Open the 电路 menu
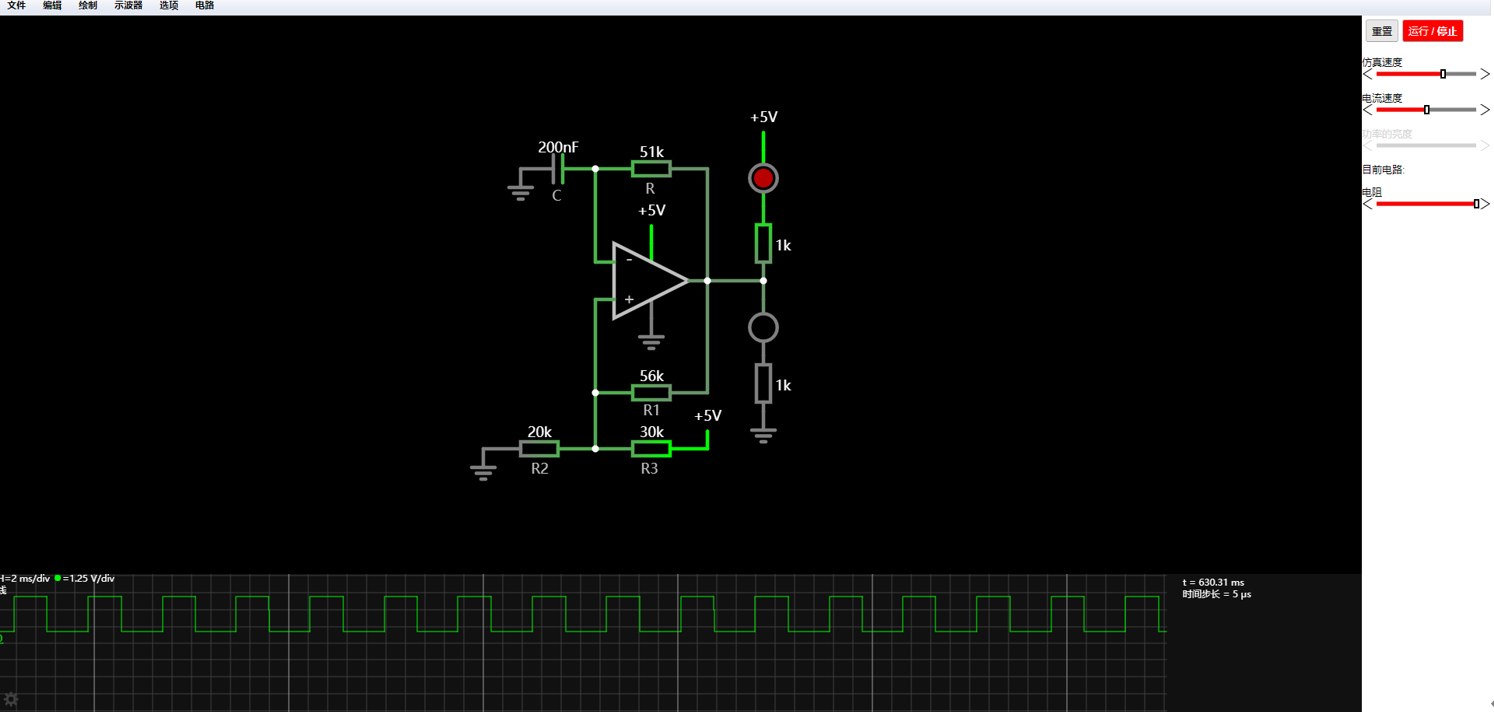 [x=205, y=6]
